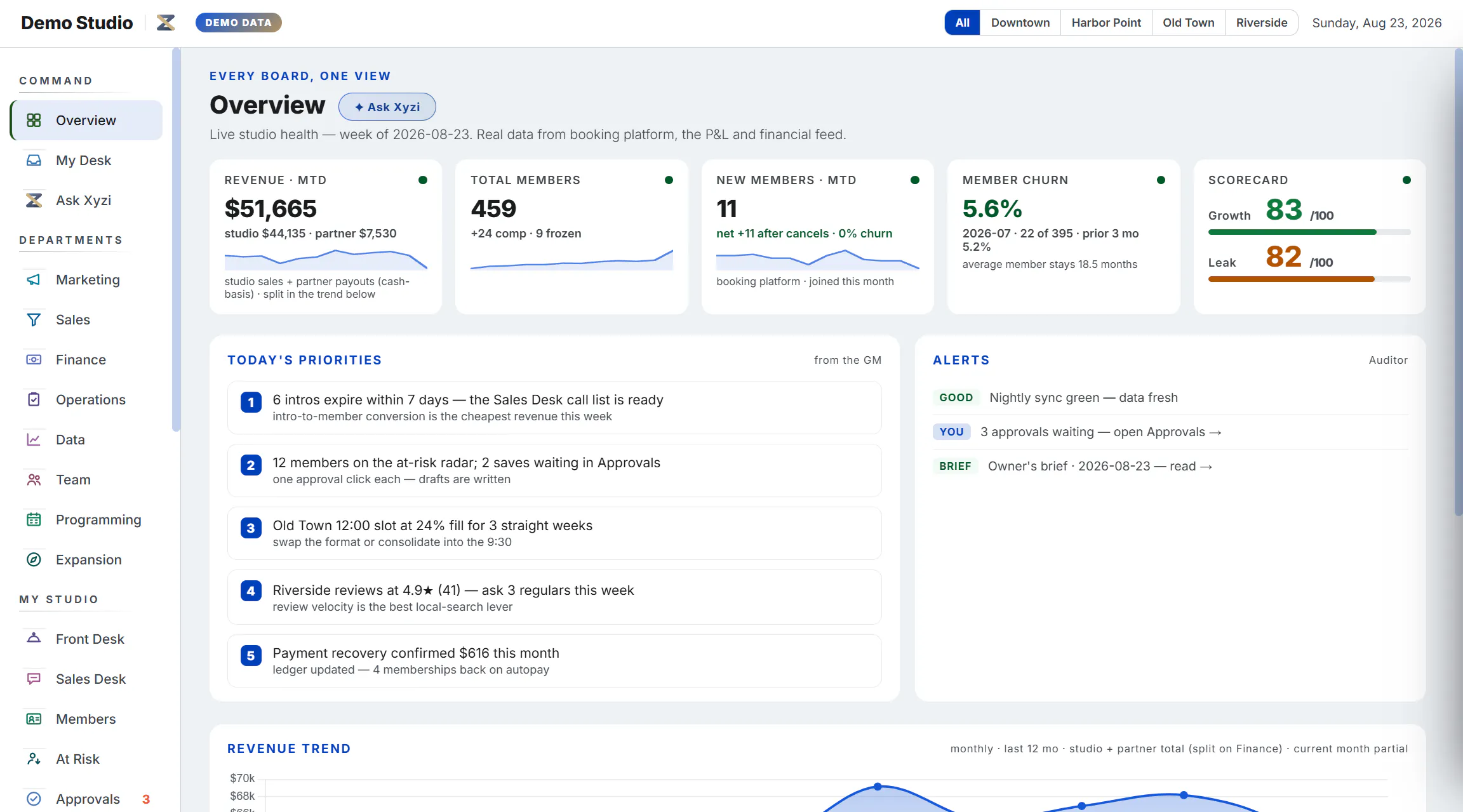Click the Marketing megaphone icon
Image resolution: width=1463 pixels, height=812 pixels.
click(34, 279)
